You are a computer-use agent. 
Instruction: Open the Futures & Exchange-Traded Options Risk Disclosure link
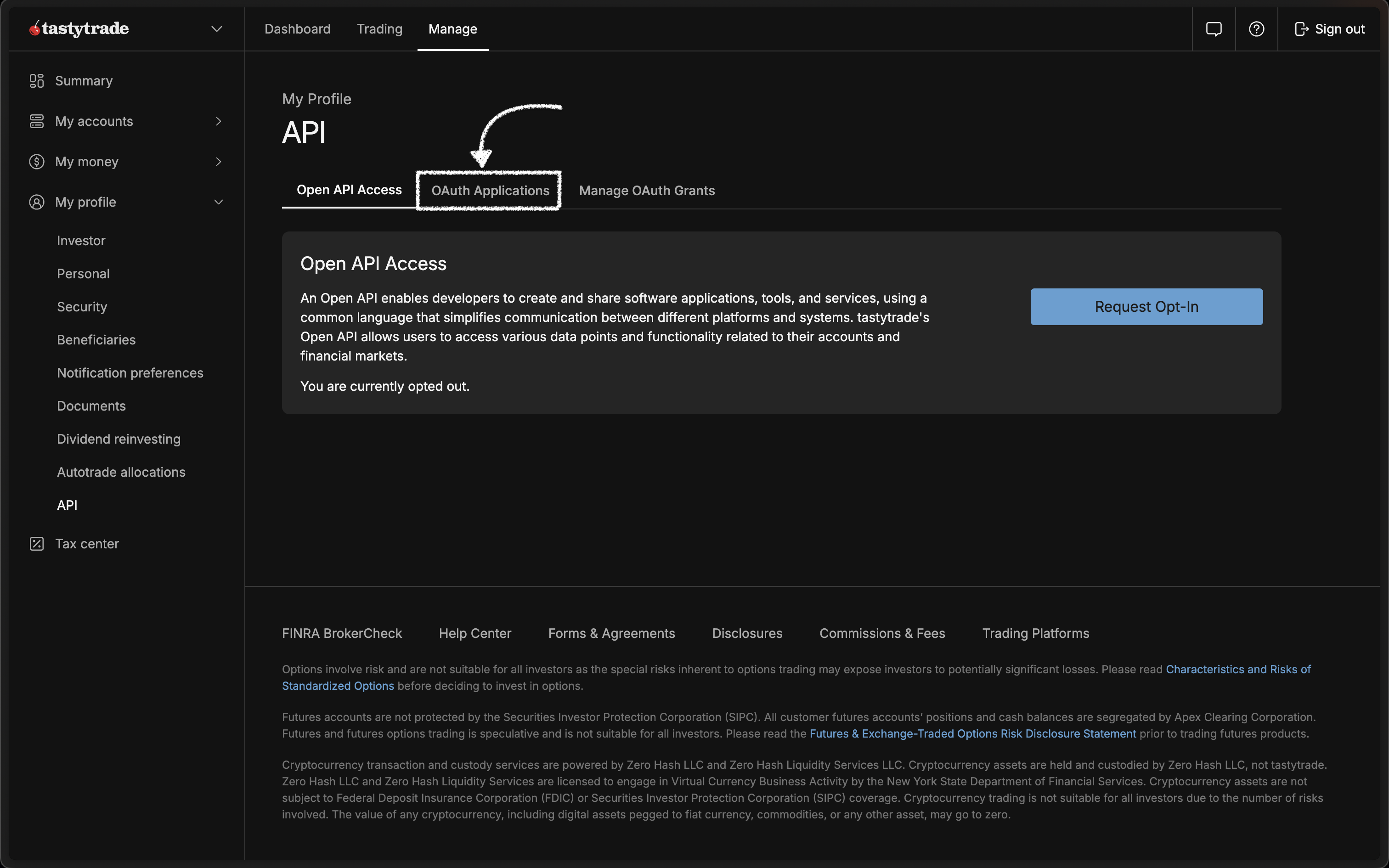[x=972, y=734]
